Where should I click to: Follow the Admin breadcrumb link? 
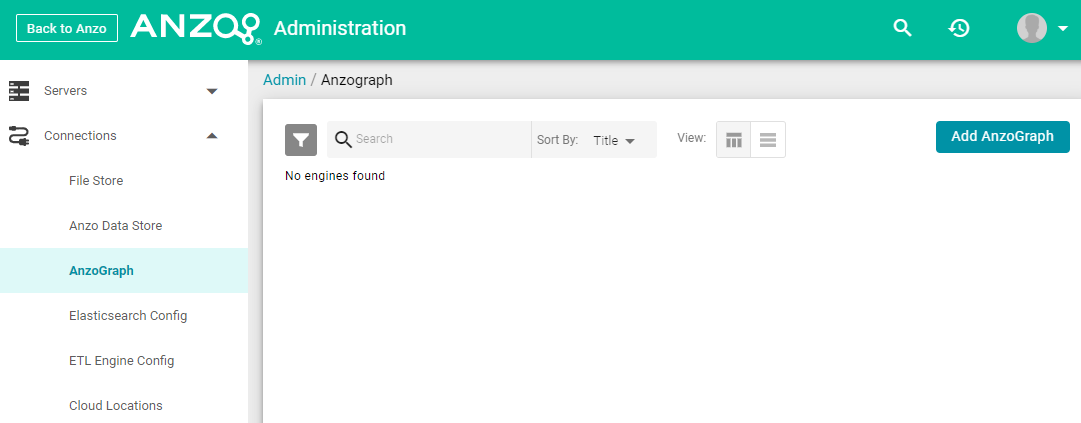click(285, 80)
